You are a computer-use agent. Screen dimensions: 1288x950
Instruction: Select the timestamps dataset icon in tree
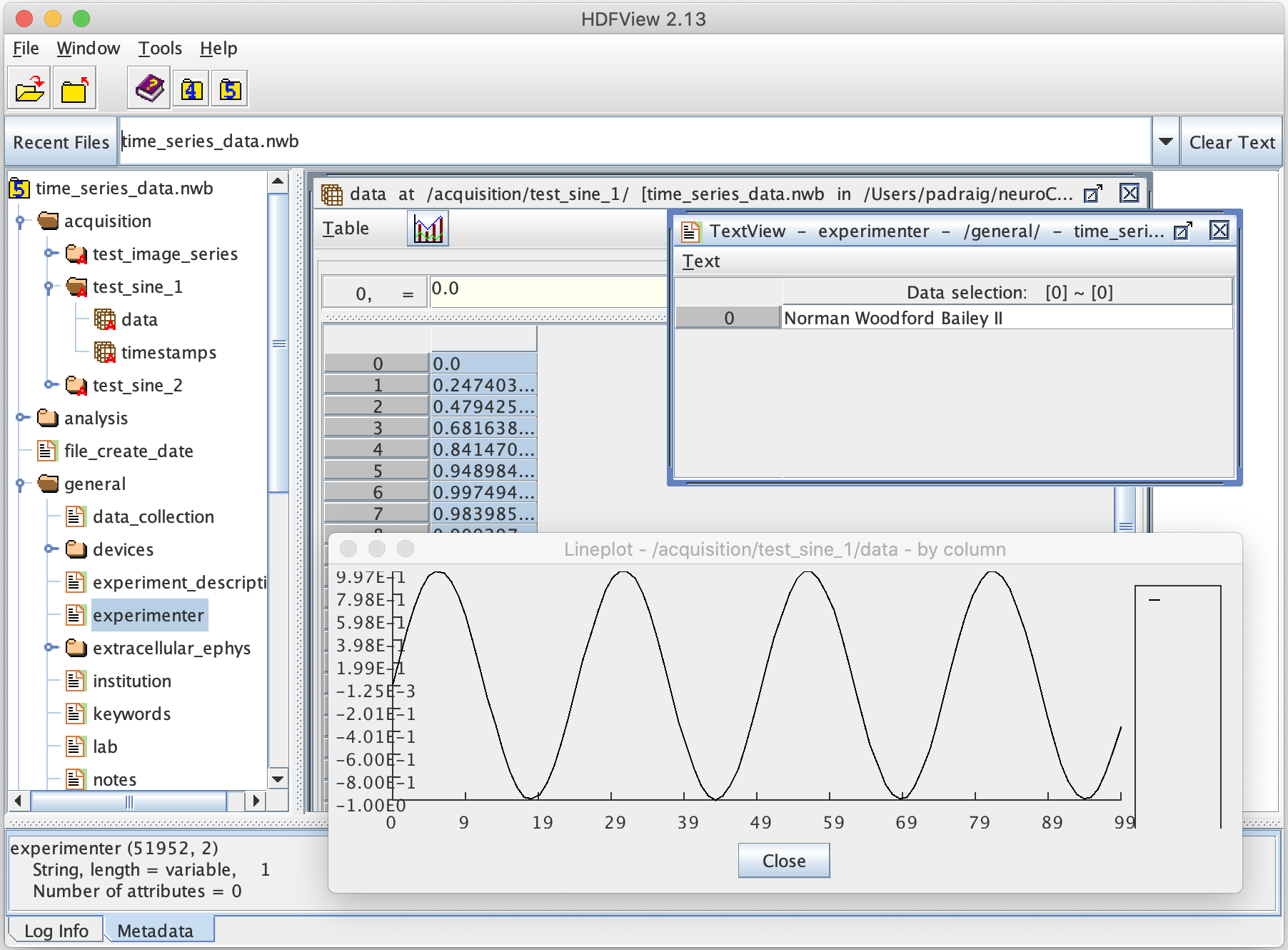tap(105, 352)
